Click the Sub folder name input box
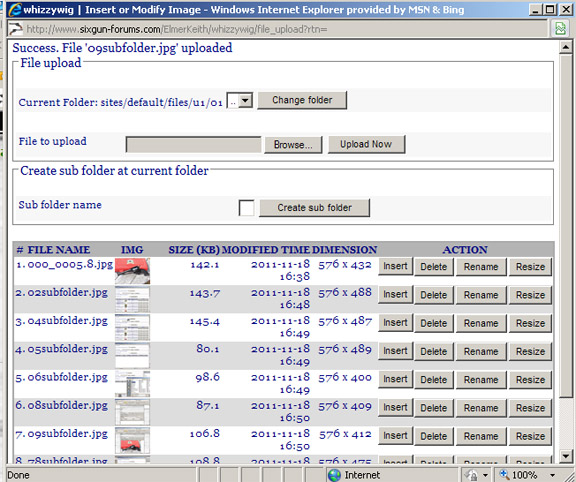576x482 pixels. tap(246, 208)
